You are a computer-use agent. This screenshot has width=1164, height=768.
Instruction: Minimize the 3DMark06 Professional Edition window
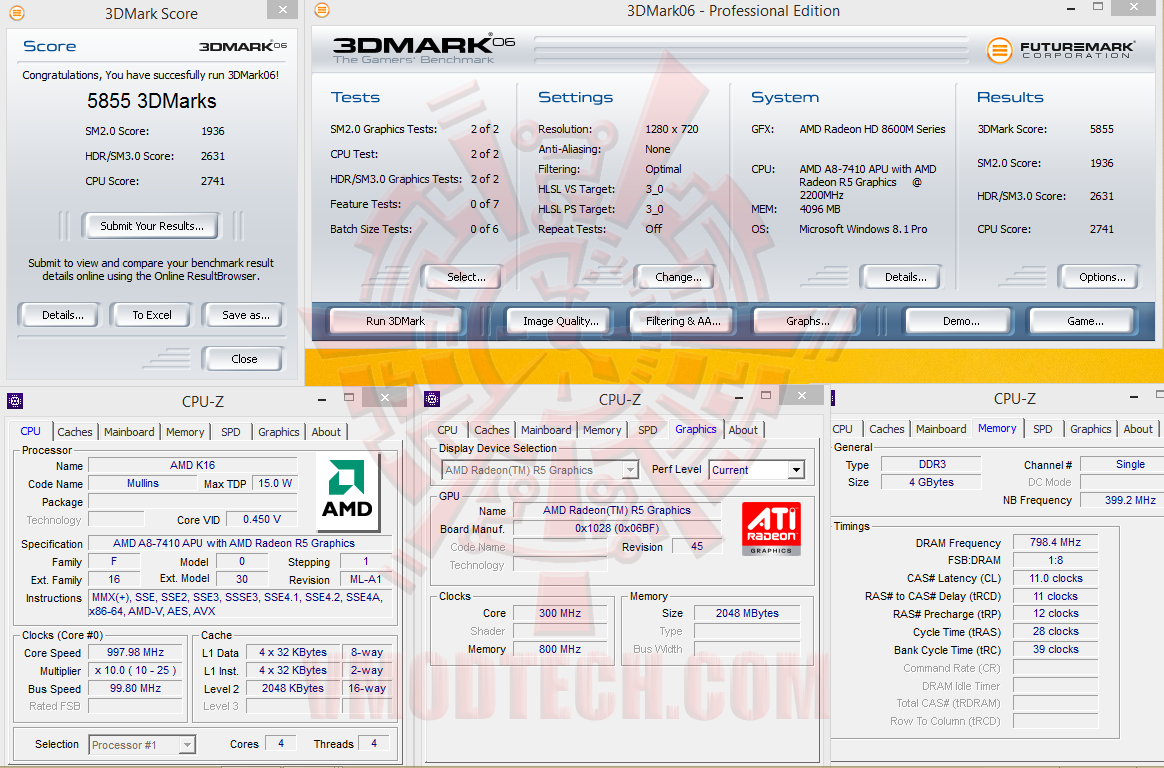point(1070,9)
